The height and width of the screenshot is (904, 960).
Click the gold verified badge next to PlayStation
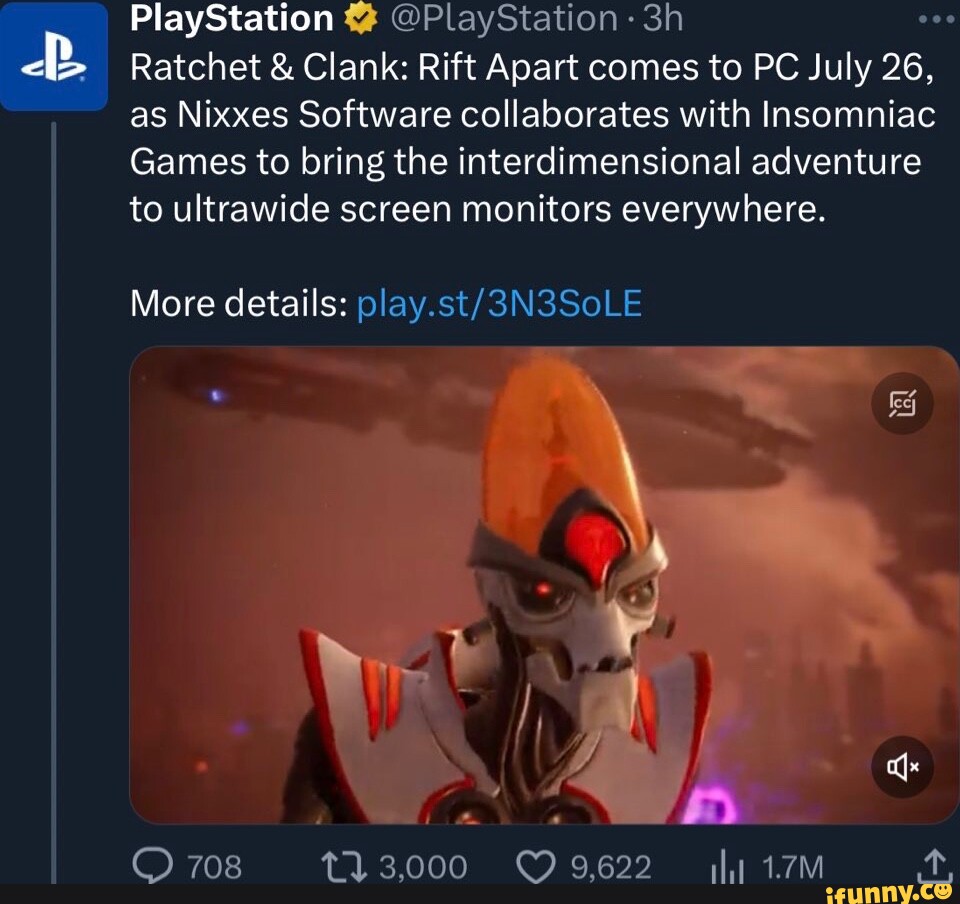coord(360,19)
